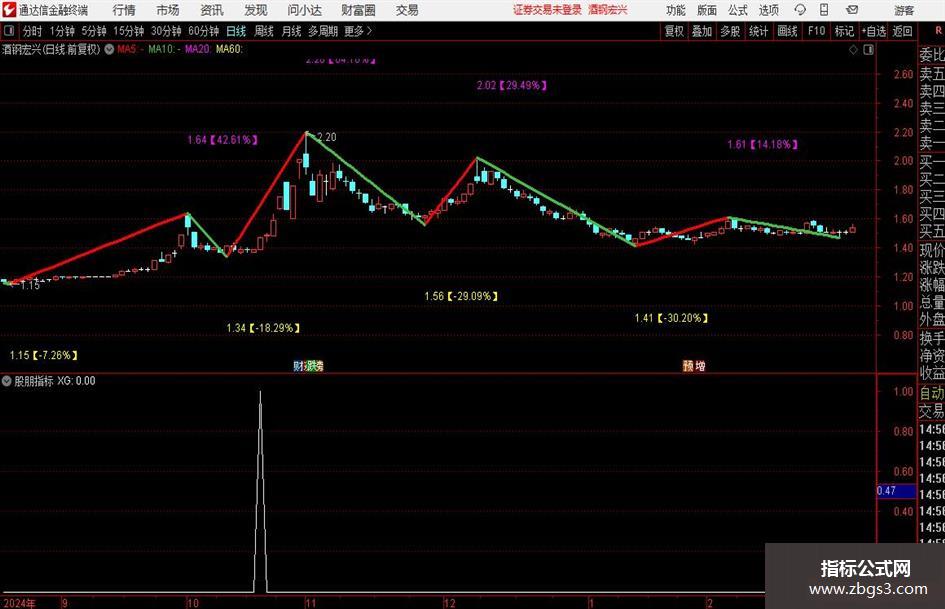
Task: Click the 画线 drawing tools button
Action: [787, 31]
